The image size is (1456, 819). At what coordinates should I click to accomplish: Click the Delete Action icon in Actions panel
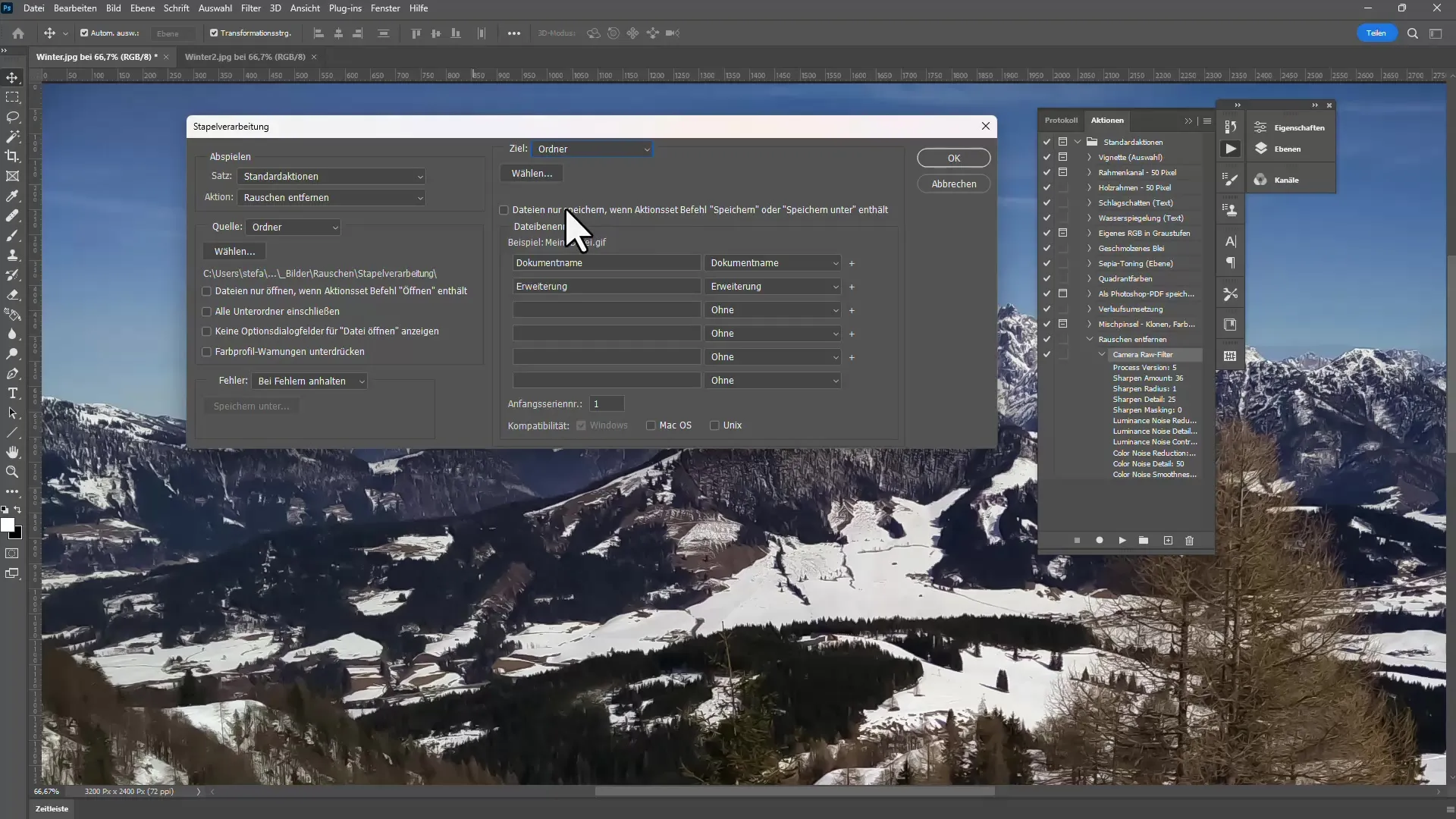coord(1191,541)
